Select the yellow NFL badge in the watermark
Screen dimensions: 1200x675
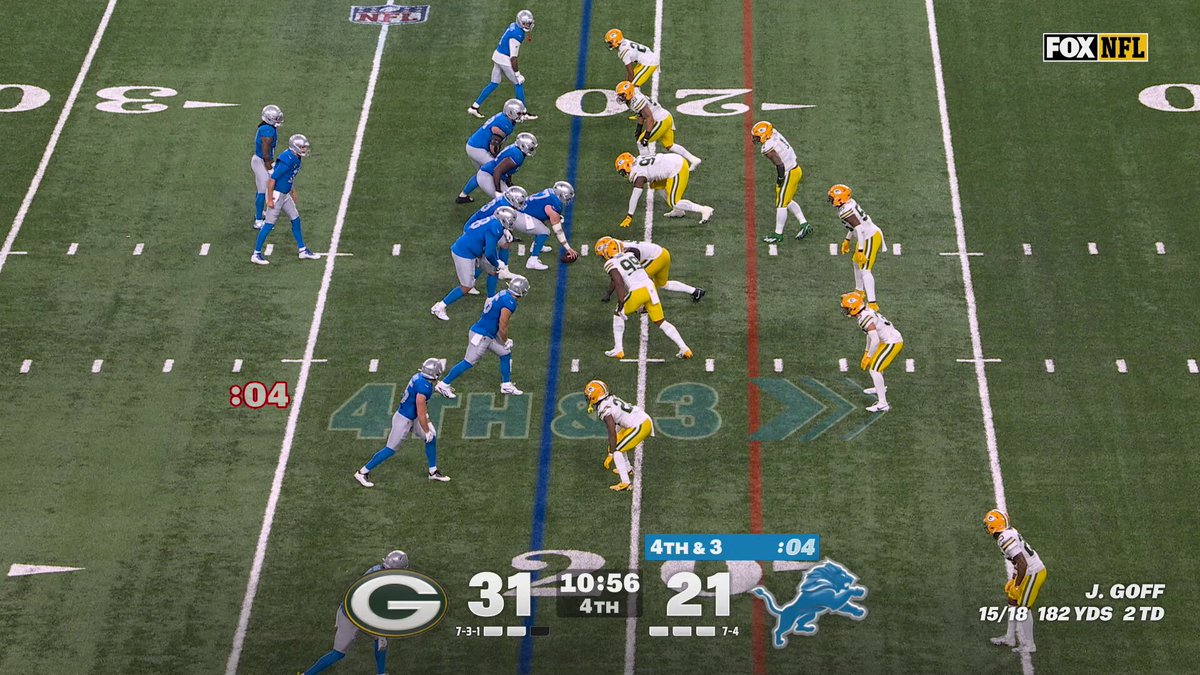click(1124, 45)
